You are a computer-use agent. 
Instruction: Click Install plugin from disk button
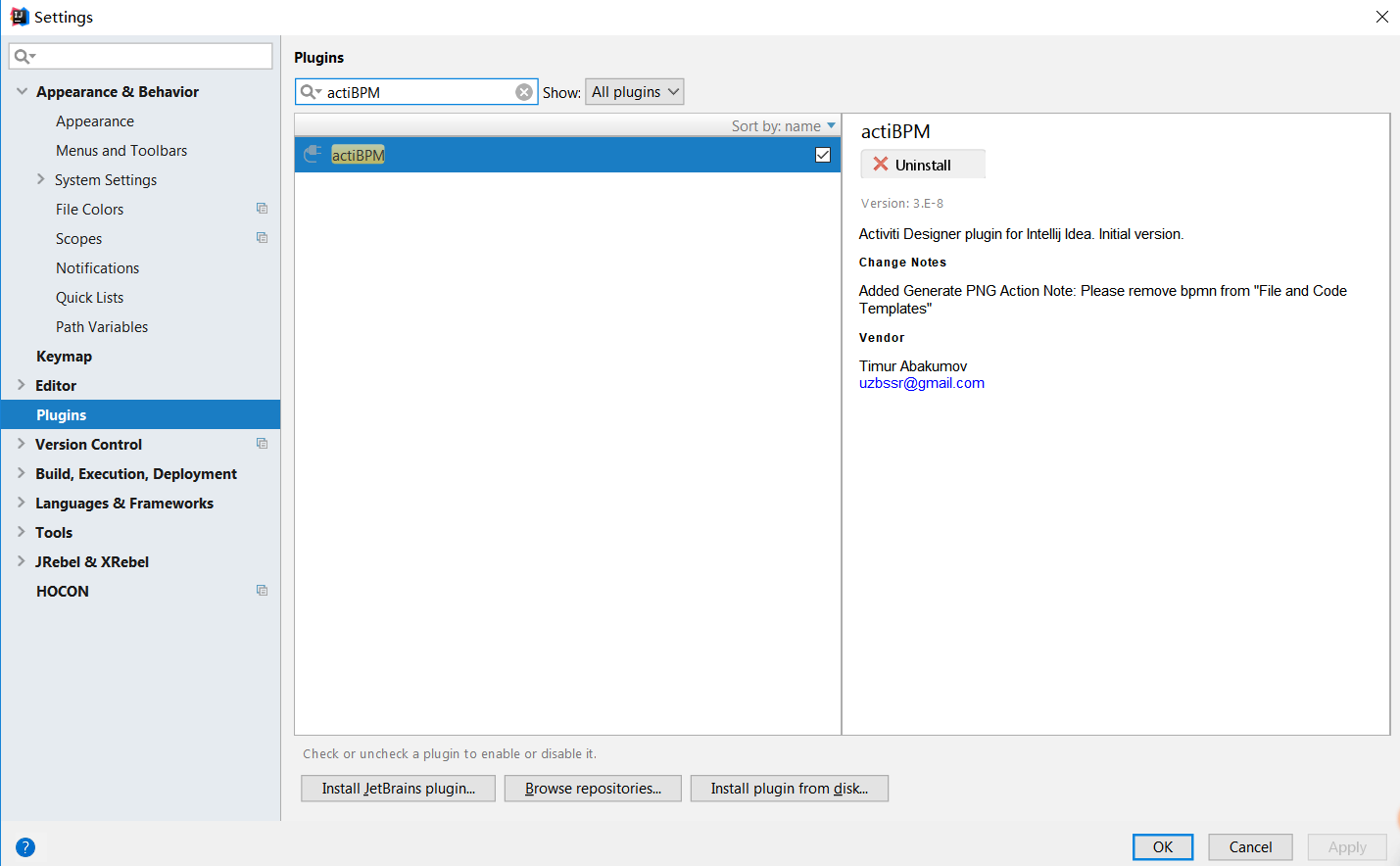[x=790, y=789]
